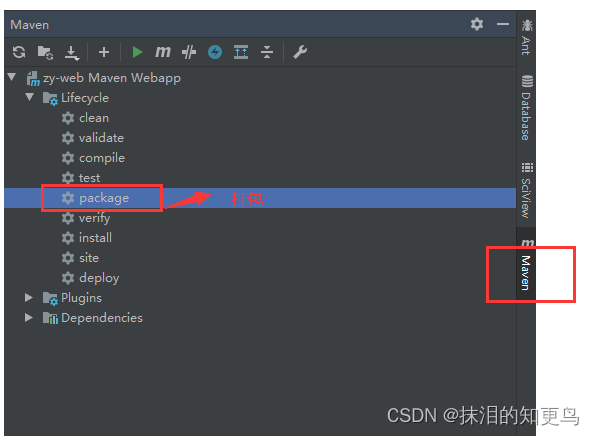
Task: Click gear icon beside verify
Action: click(68, 218)
